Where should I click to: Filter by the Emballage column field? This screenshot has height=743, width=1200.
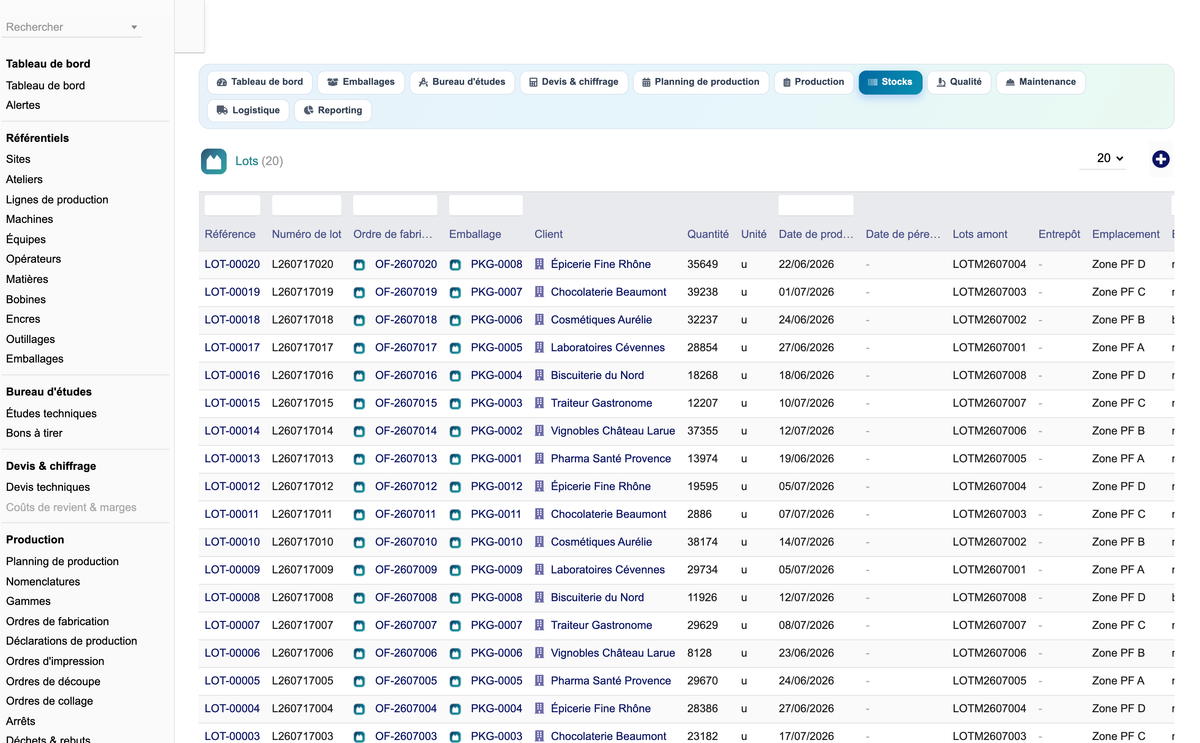(x=485, y=205)
